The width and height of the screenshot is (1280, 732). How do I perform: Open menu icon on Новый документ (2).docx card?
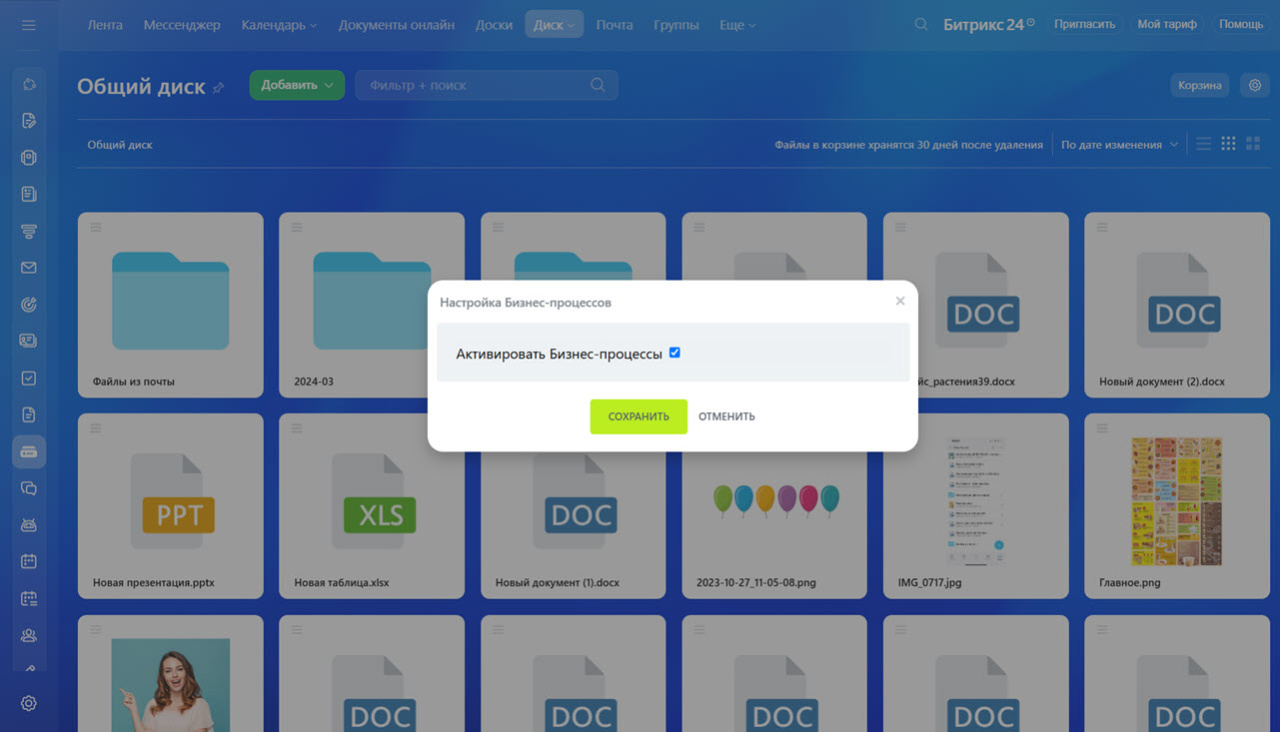tap(1102, 227)
